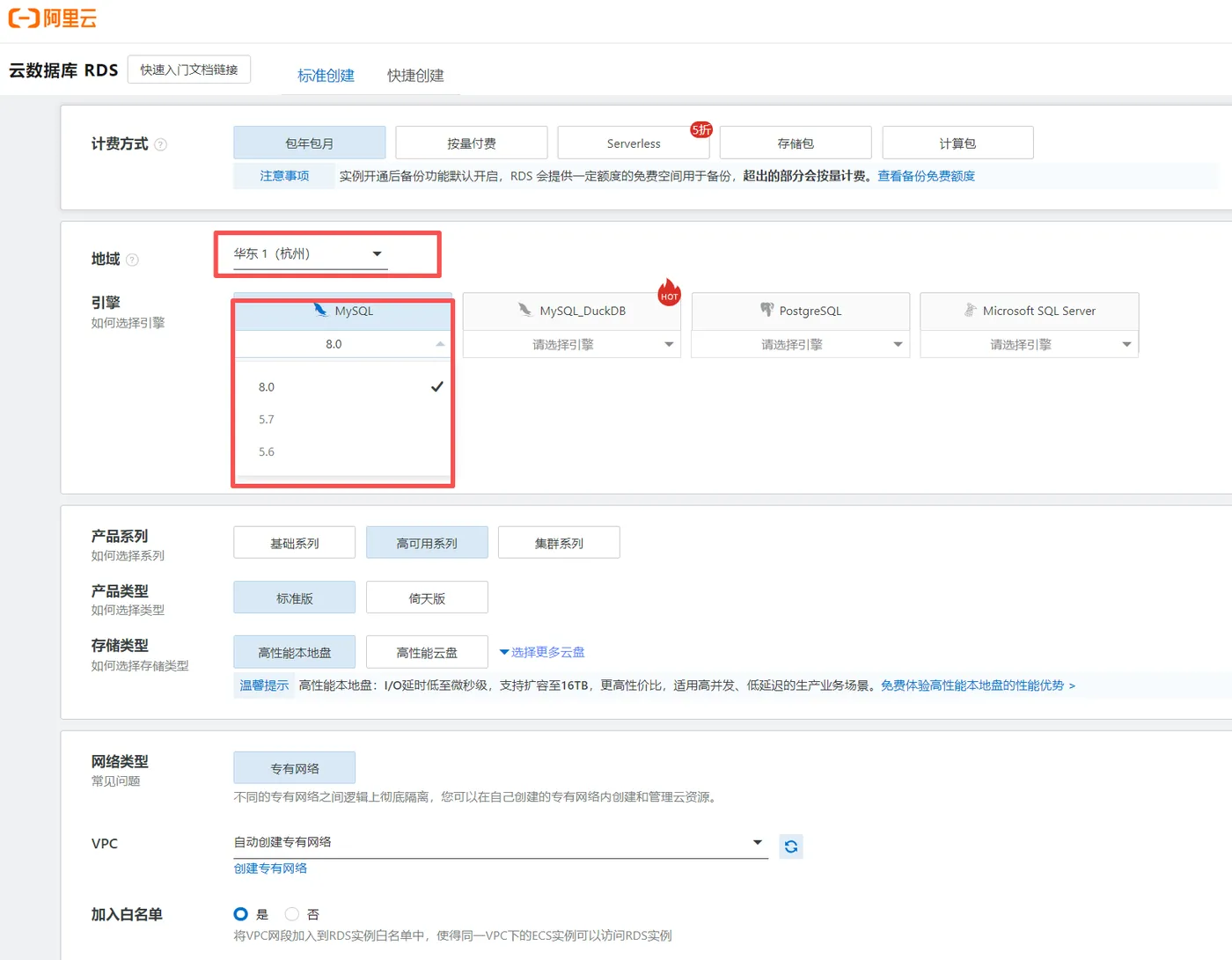Open 如何选择存储类型 help link

140,665
